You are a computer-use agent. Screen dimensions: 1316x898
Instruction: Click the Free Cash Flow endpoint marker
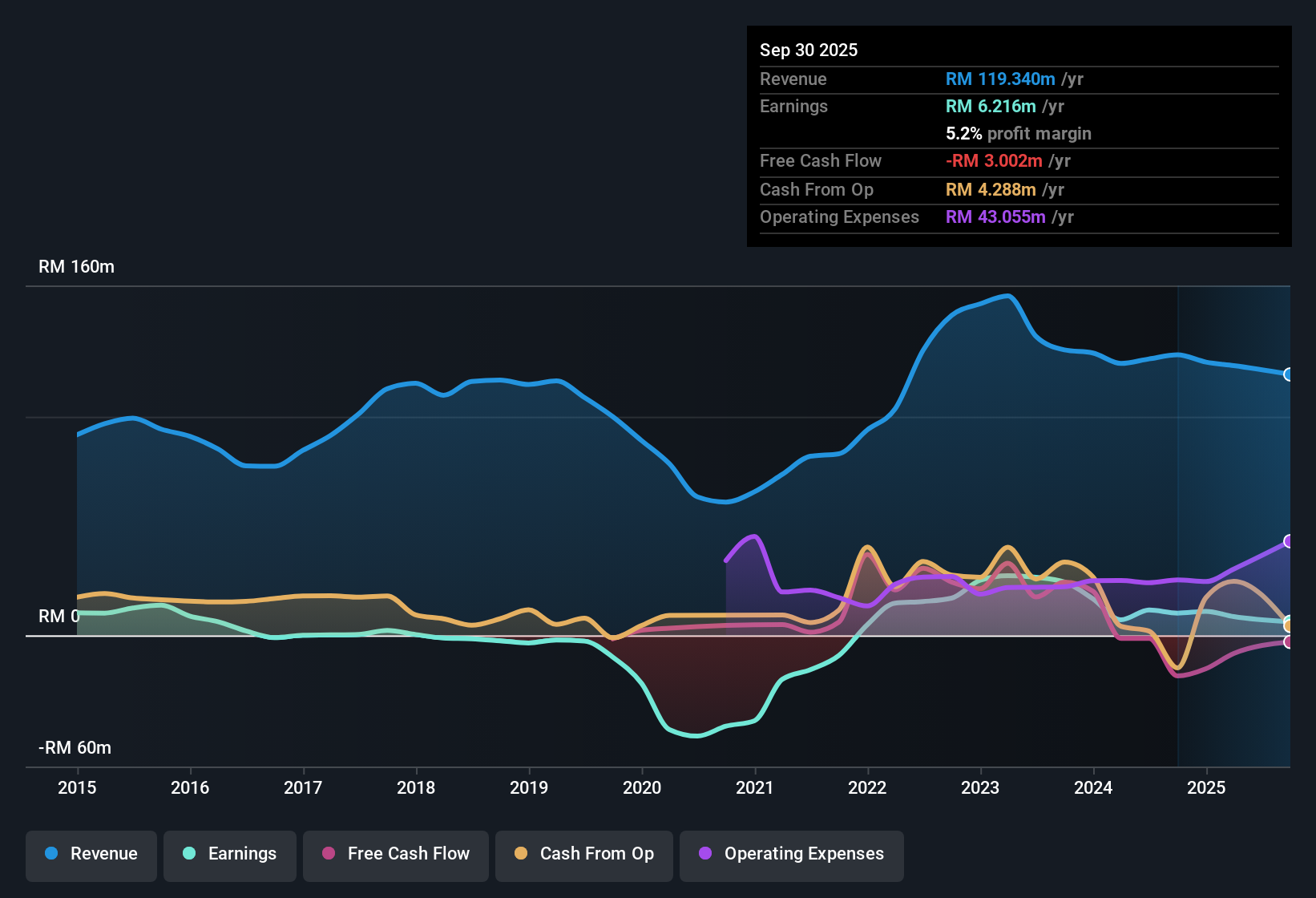tap(1288, 642)
